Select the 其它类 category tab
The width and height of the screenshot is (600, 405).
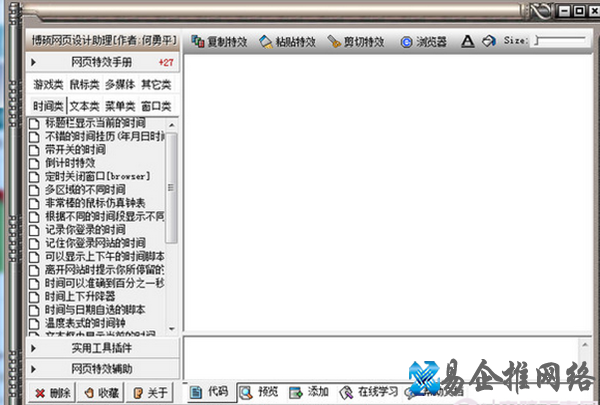pos(156,84)
